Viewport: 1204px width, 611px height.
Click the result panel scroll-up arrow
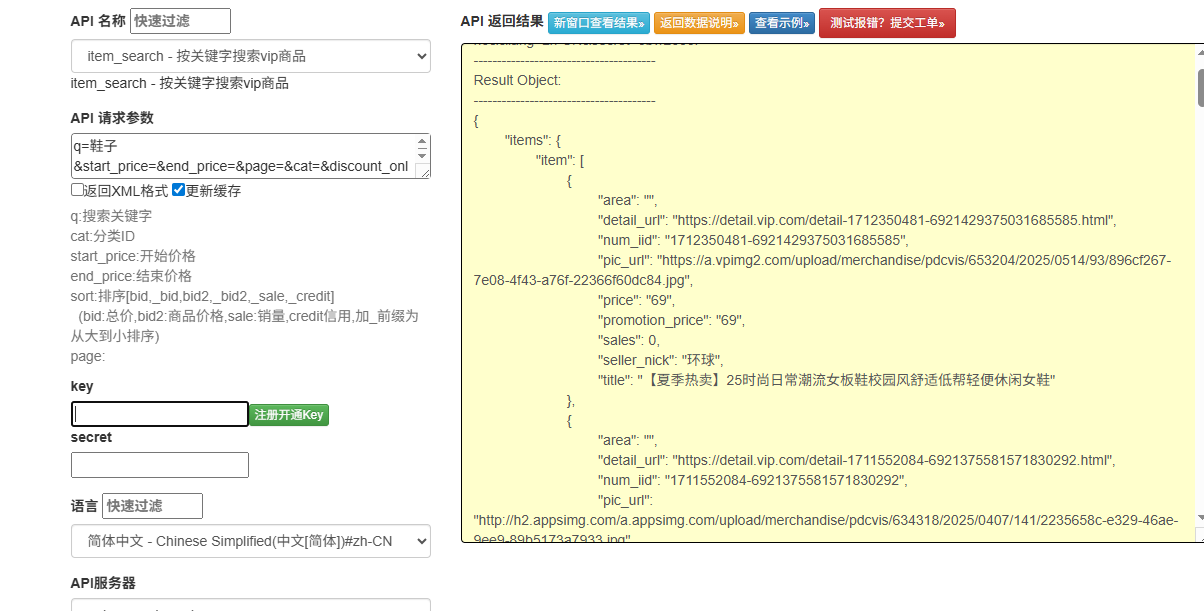[x=1200, y=52]
